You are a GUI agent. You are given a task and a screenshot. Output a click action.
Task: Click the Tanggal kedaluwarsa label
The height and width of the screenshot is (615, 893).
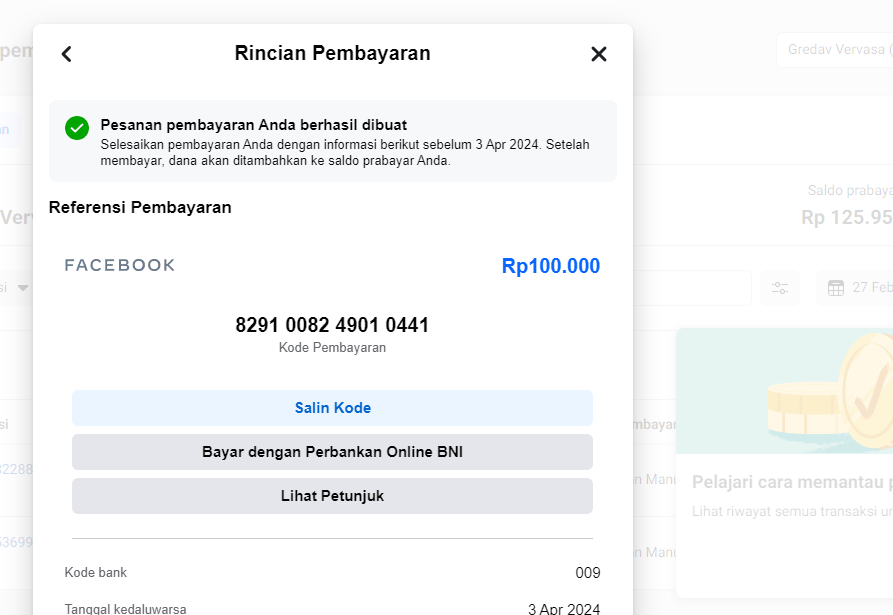(125, 609)
